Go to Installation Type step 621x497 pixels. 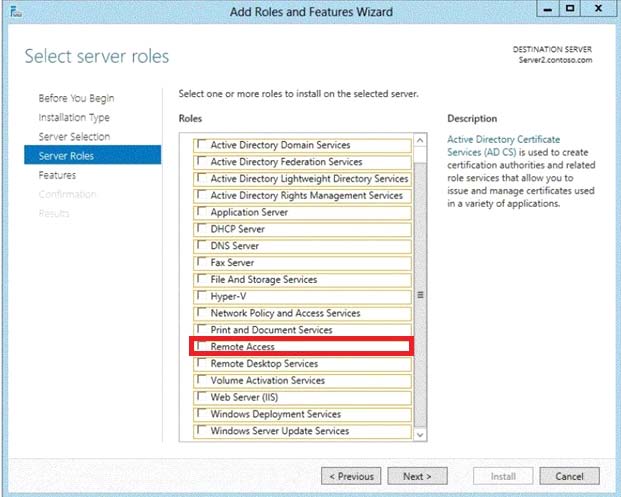[x=74, y=117]
